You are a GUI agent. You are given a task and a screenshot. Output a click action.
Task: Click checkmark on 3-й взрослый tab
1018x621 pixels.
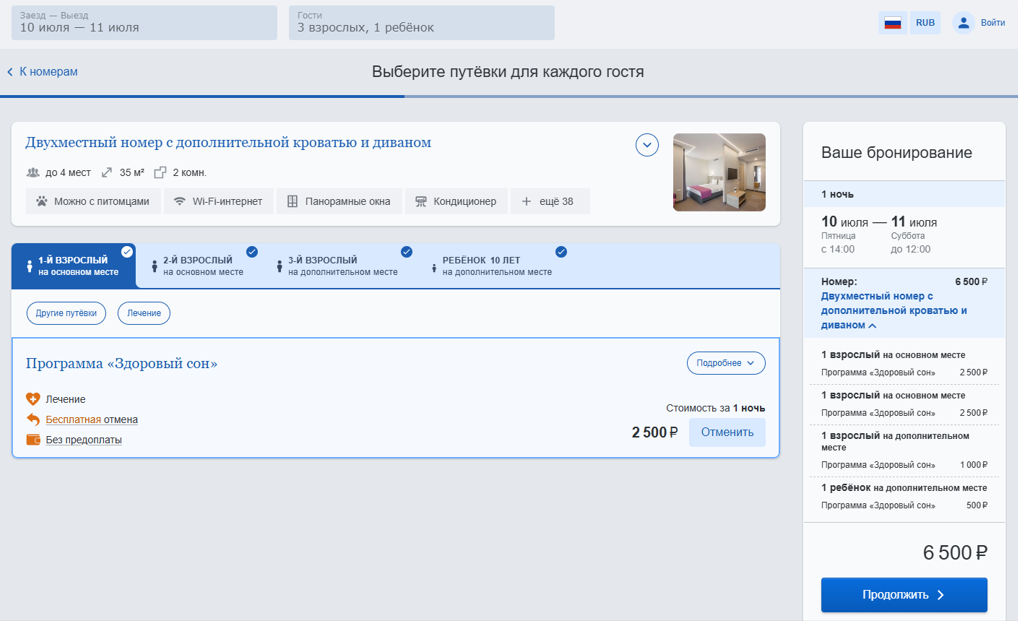(406, 252)
